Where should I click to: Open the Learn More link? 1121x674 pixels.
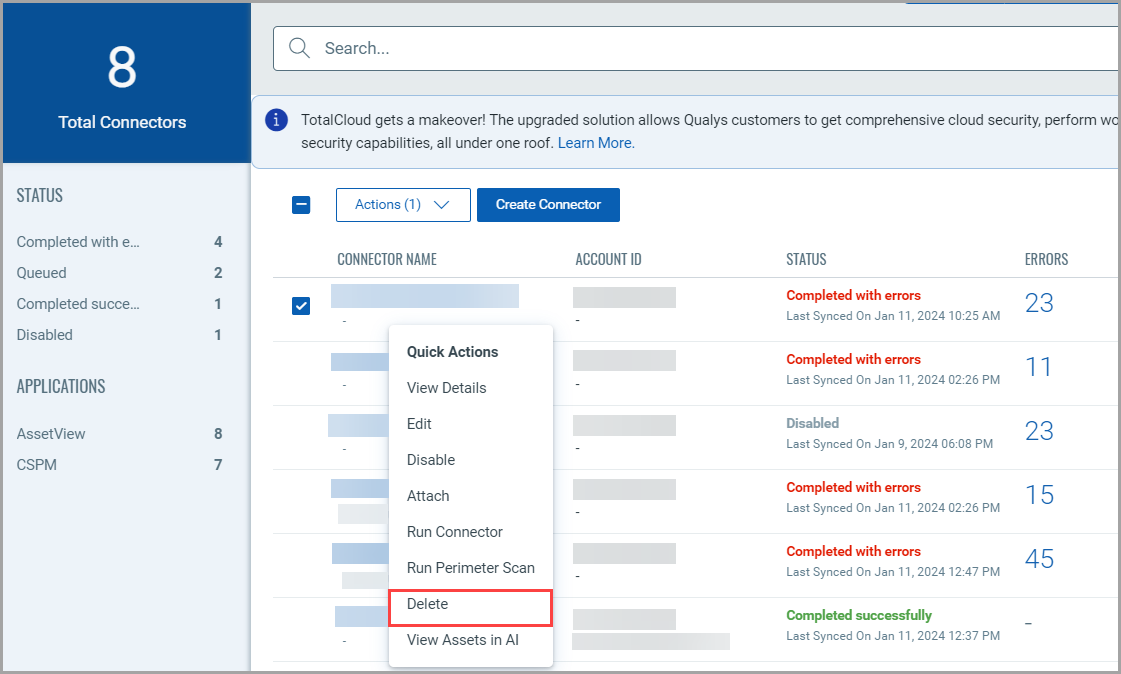pyautogui.click(x=594, y=143)
